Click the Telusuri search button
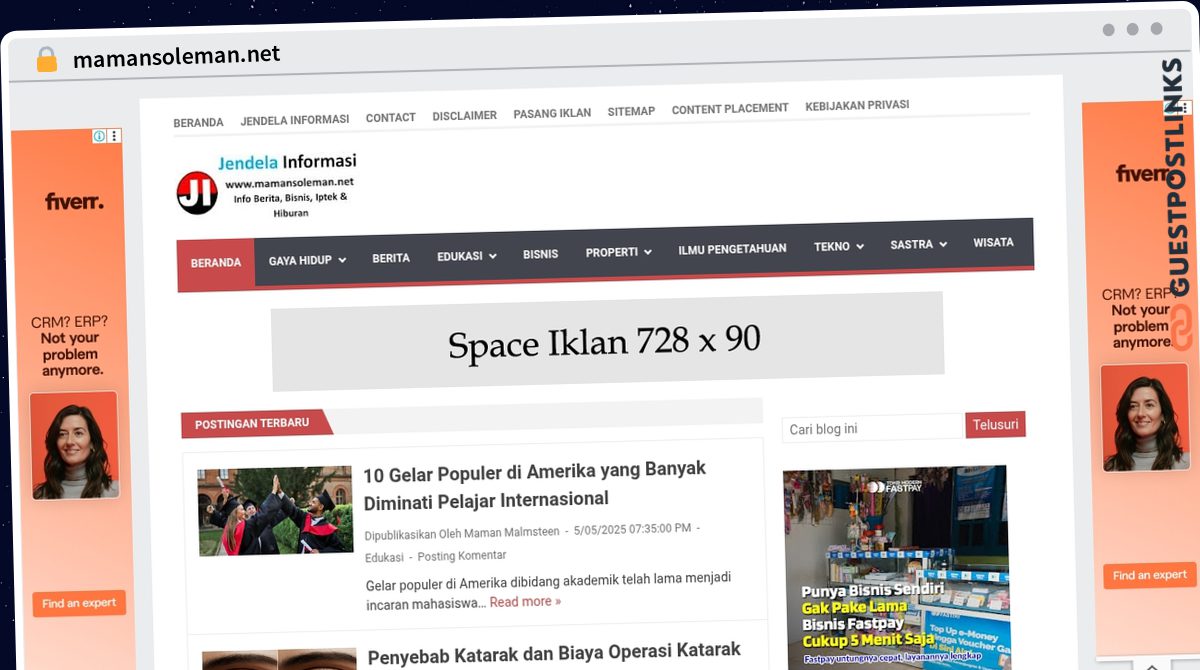Image resolution: width=1200 pixels, height=670 pixels. coord(996,425)
